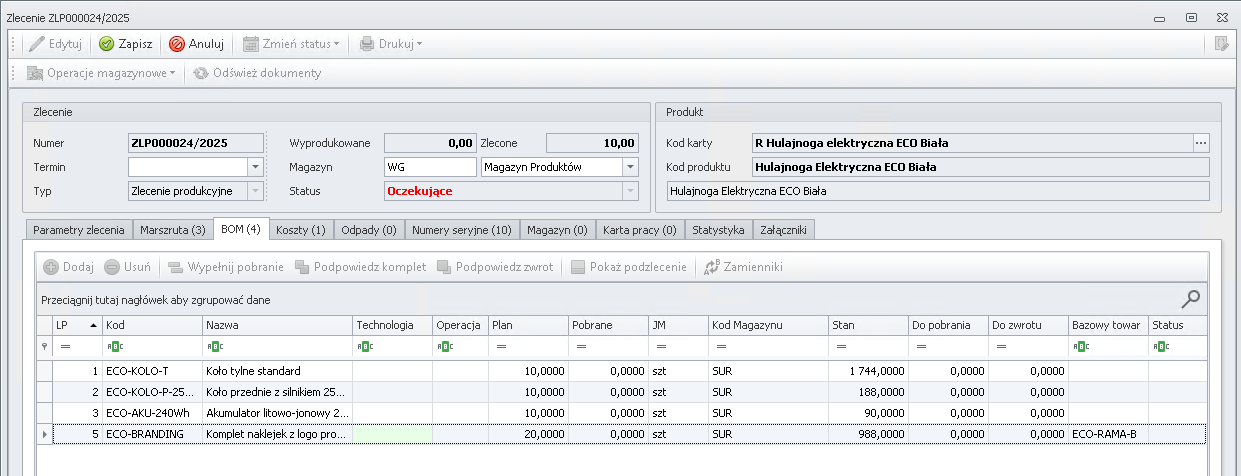Click ECO-RAMA-B base product cell
The height and width of the screenshot is (476, 1241).
pos(1108,434)
